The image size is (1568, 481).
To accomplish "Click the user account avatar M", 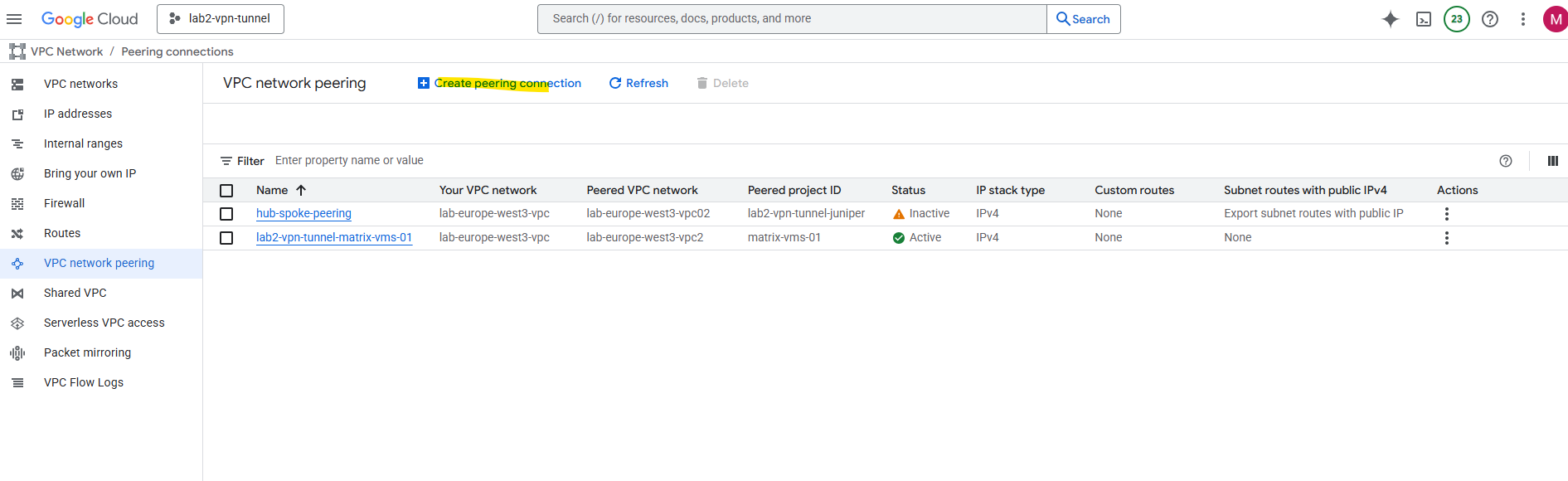I will tap(1555, 19).
